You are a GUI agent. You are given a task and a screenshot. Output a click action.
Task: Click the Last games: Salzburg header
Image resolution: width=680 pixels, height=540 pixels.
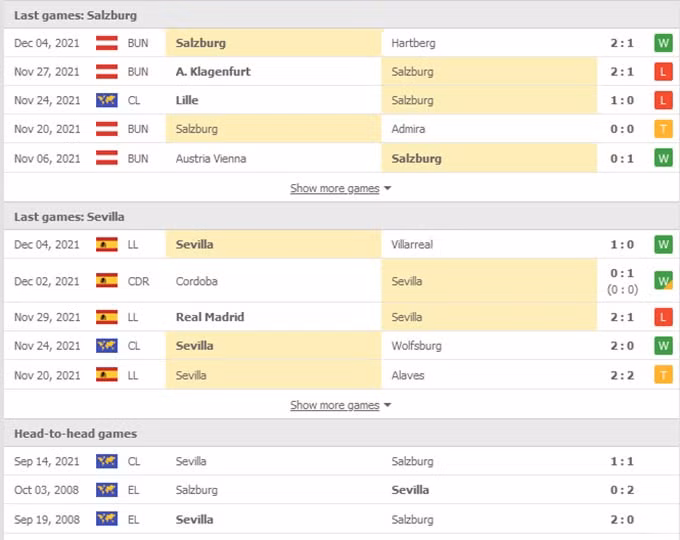tap(75, 16)
